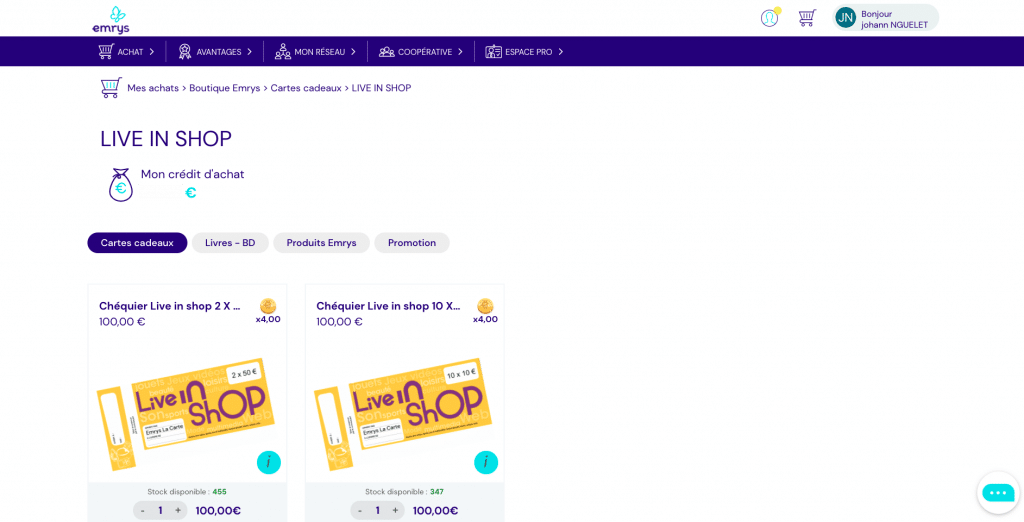Click the ID card icon beside ESPACE PRO
The width and height of the screenshot is (1024, 522).
(493, 52)
